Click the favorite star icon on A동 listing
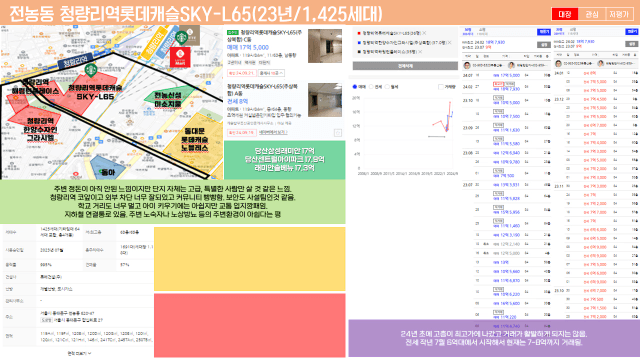 pyautogui.click(x=338, y=133)
